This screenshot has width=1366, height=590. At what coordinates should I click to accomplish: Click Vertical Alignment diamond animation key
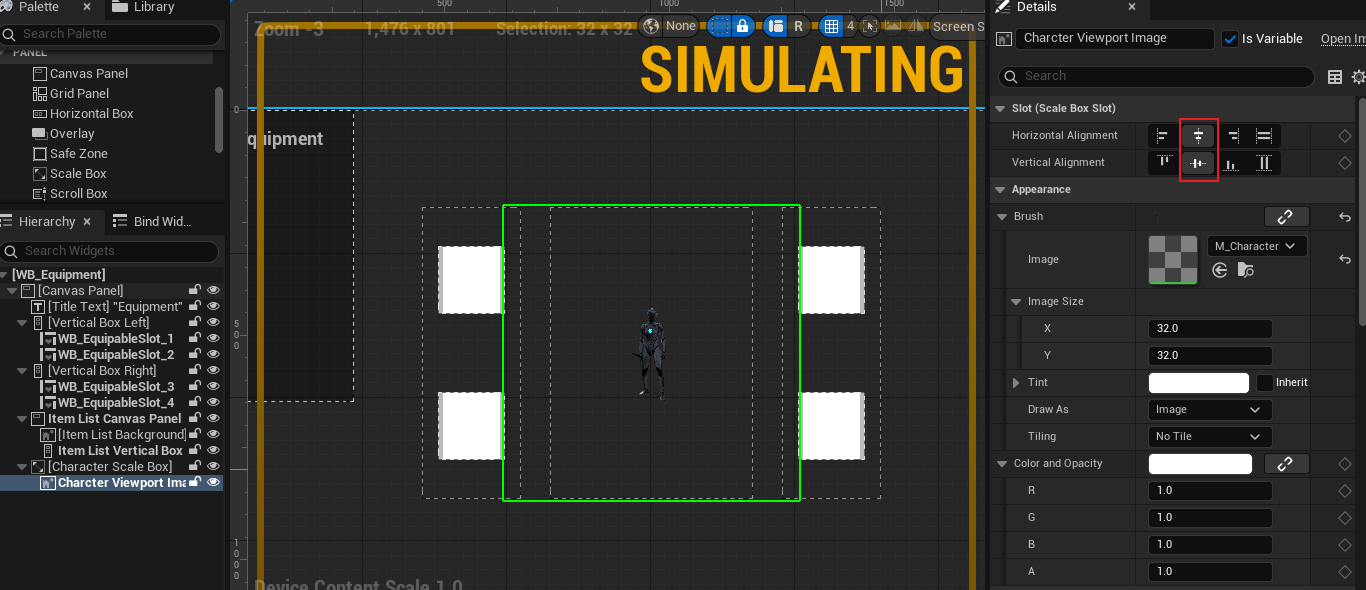pyautogui.click(x=1345, y=163)
